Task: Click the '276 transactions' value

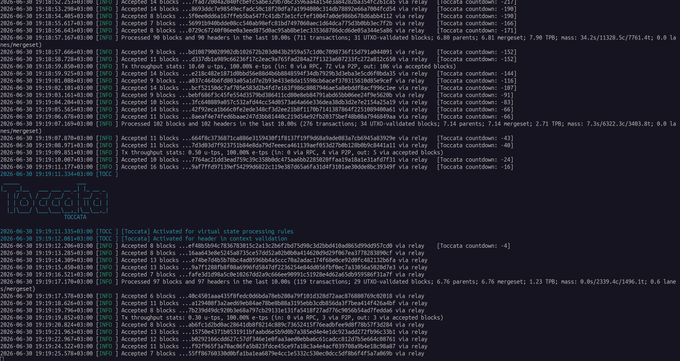Action: 330,124
